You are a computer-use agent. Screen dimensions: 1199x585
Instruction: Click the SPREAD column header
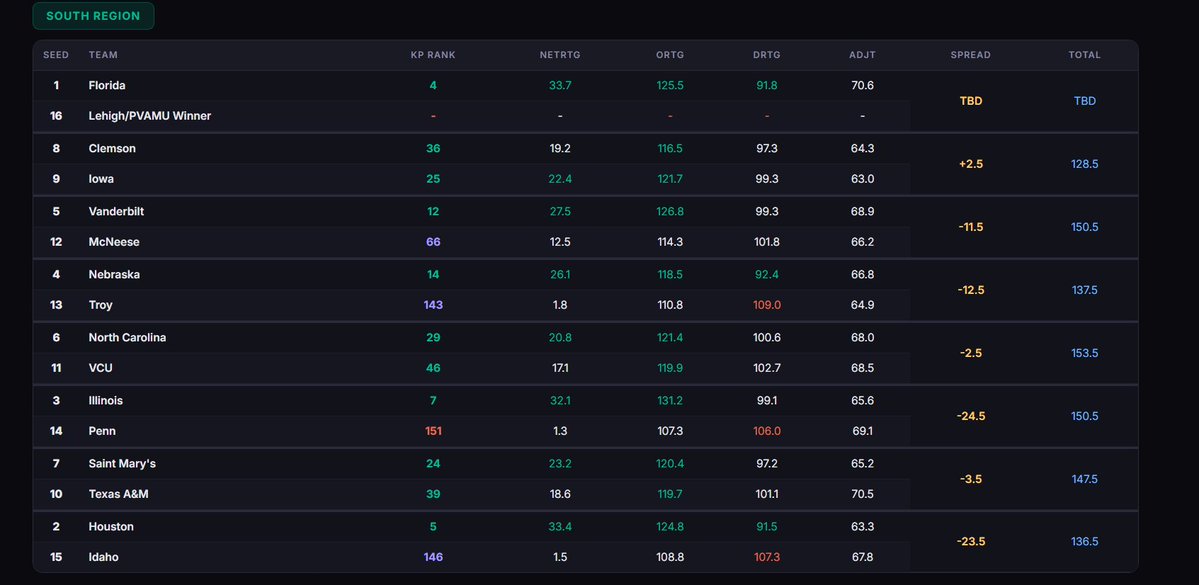[970, 55]
